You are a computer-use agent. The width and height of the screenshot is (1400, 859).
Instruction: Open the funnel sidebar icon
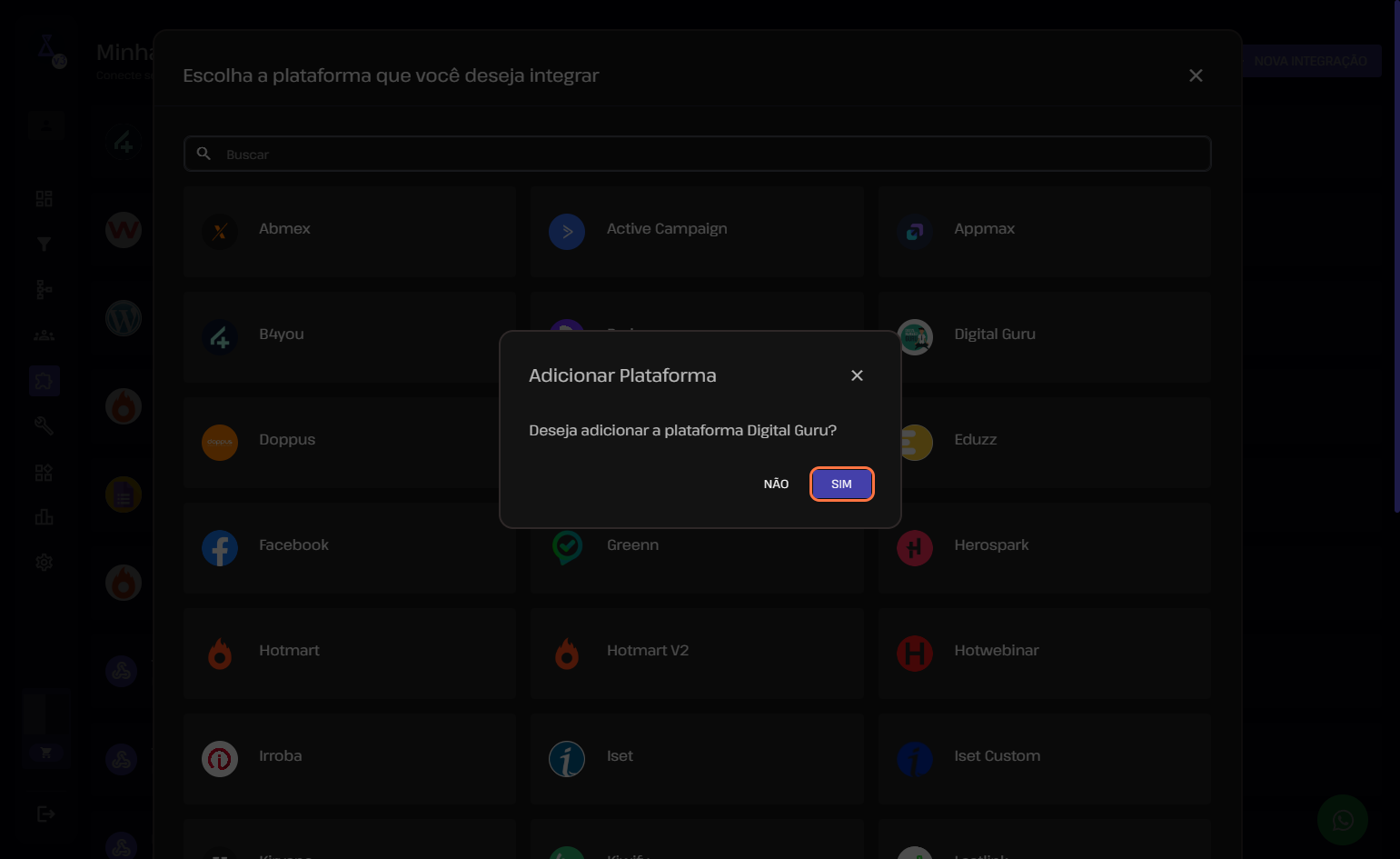(44, 244)
